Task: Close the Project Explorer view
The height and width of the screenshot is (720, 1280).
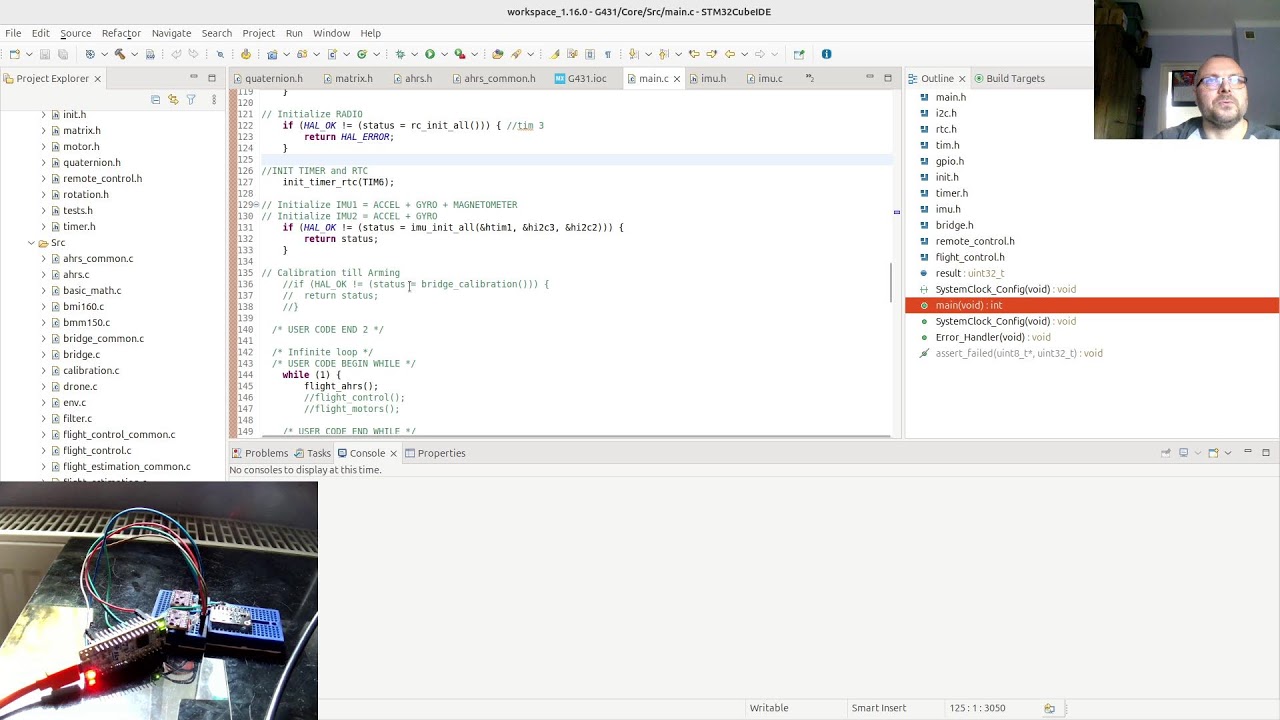Action: pyautogui.click(x=97, y=78)
